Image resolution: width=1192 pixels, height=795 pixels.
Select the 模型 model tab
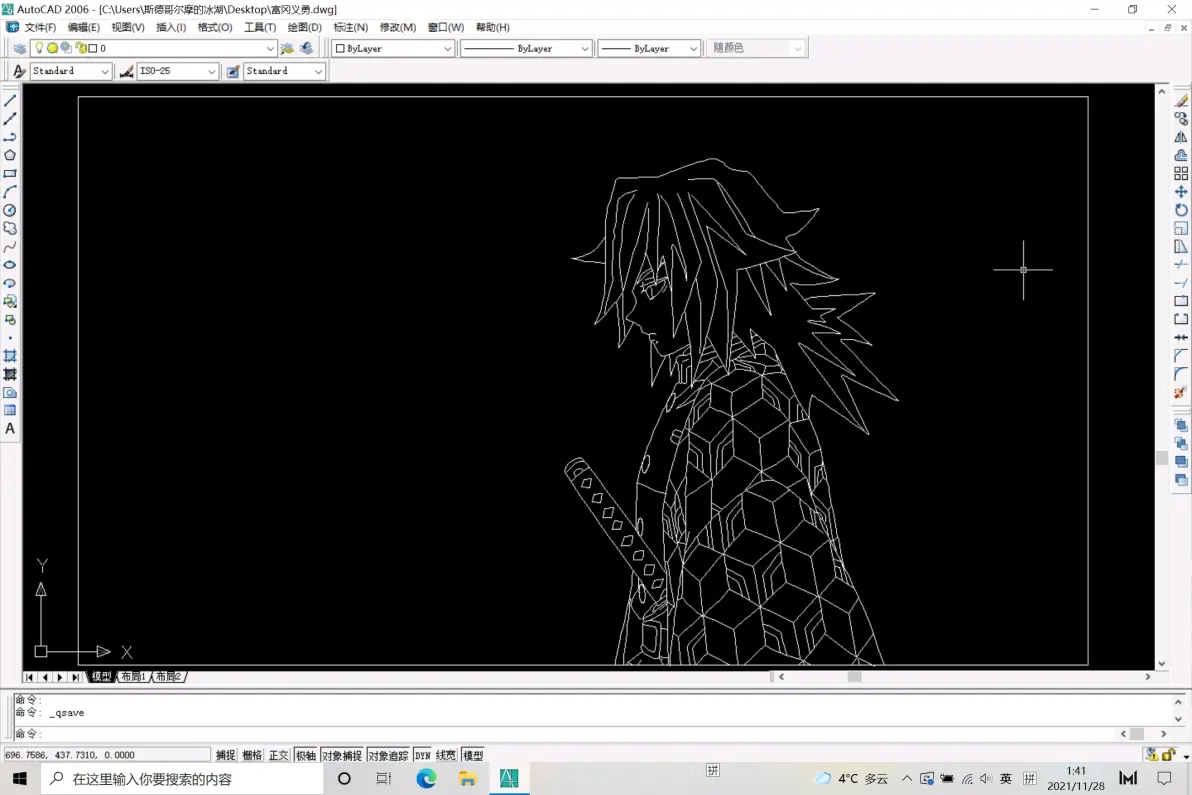100,676
